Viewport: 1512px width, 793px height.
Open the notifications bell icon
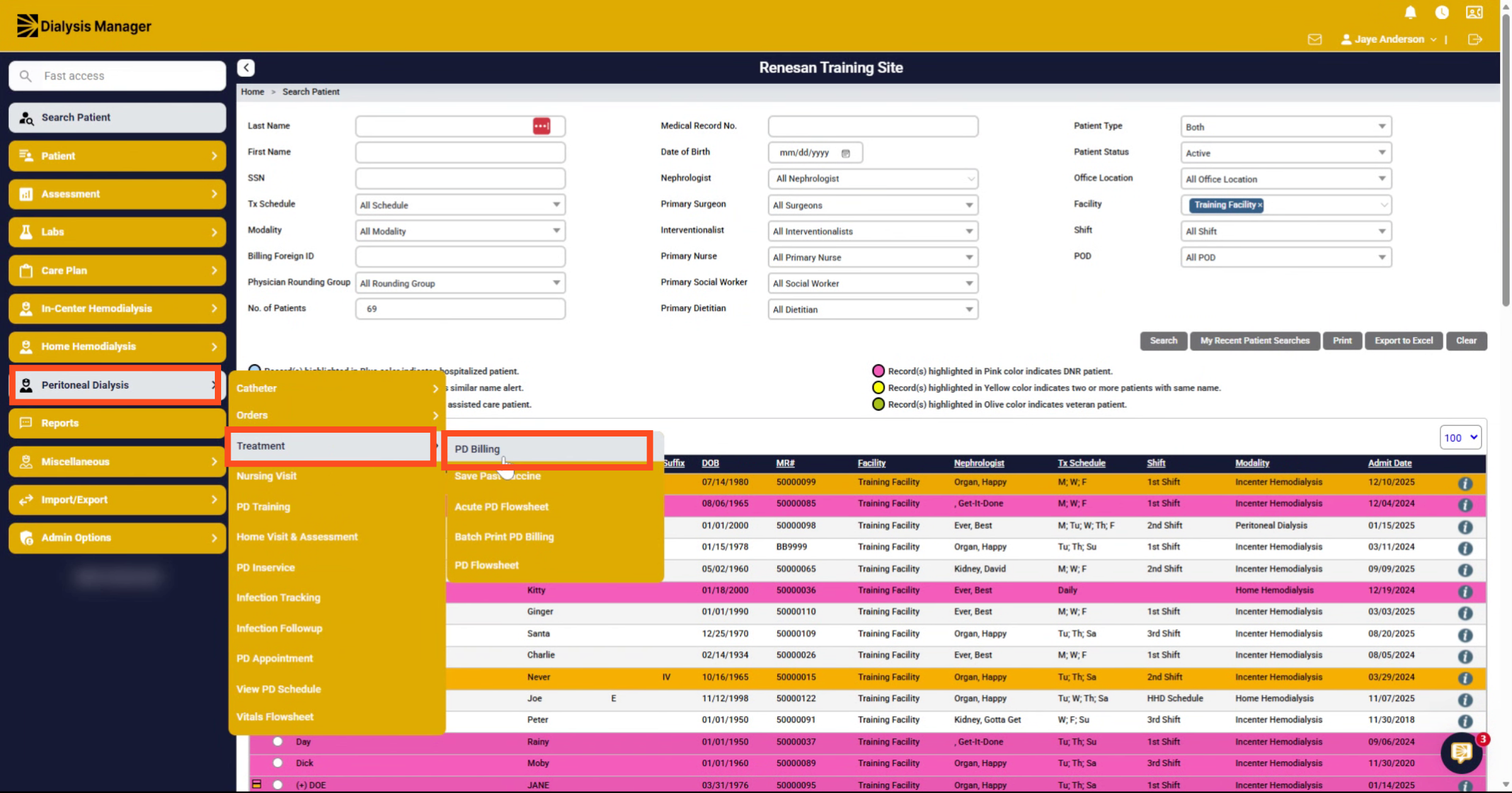1411,13
